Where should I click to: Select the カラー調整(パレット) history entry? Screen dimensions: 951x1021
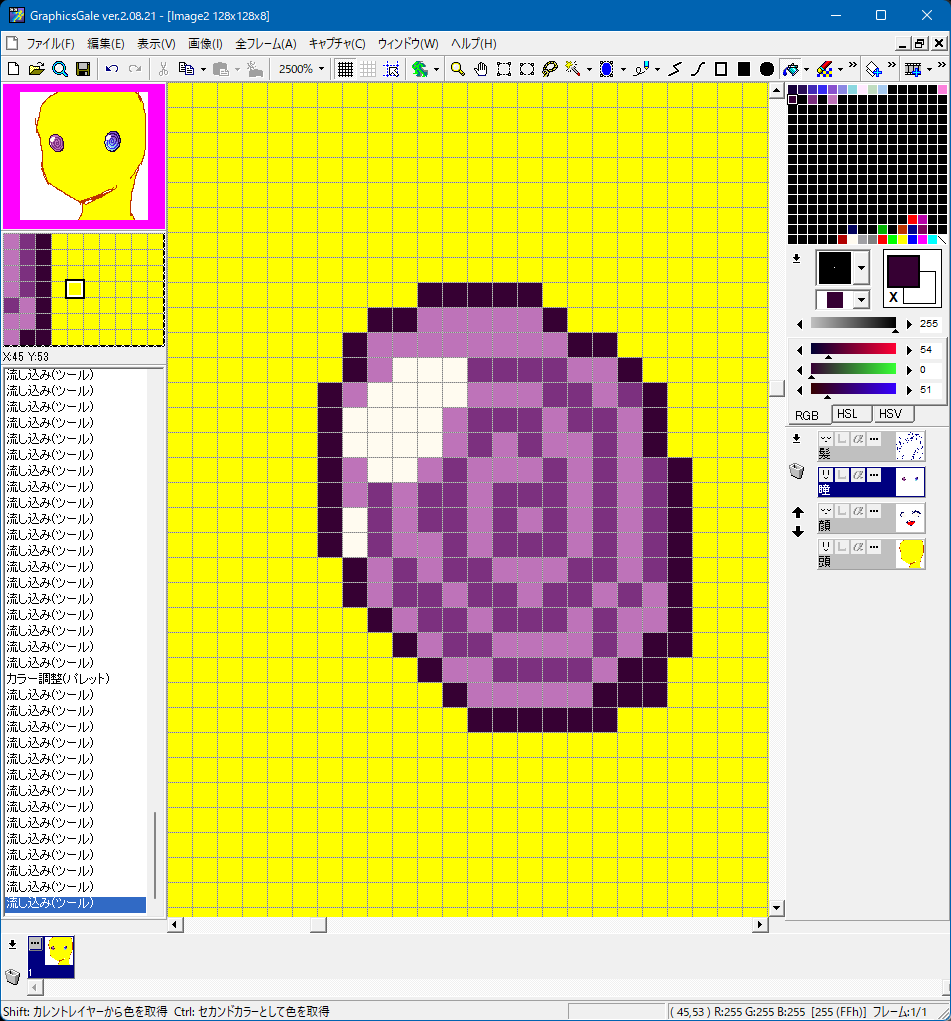[58, 678]
